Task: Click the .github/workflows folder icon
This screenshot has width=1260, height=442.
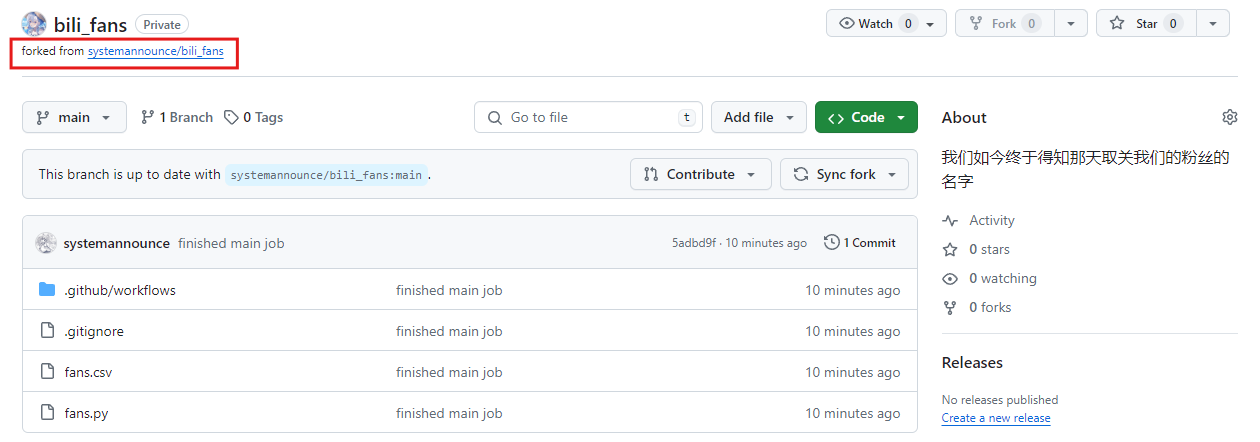Action: coord(47,290)
